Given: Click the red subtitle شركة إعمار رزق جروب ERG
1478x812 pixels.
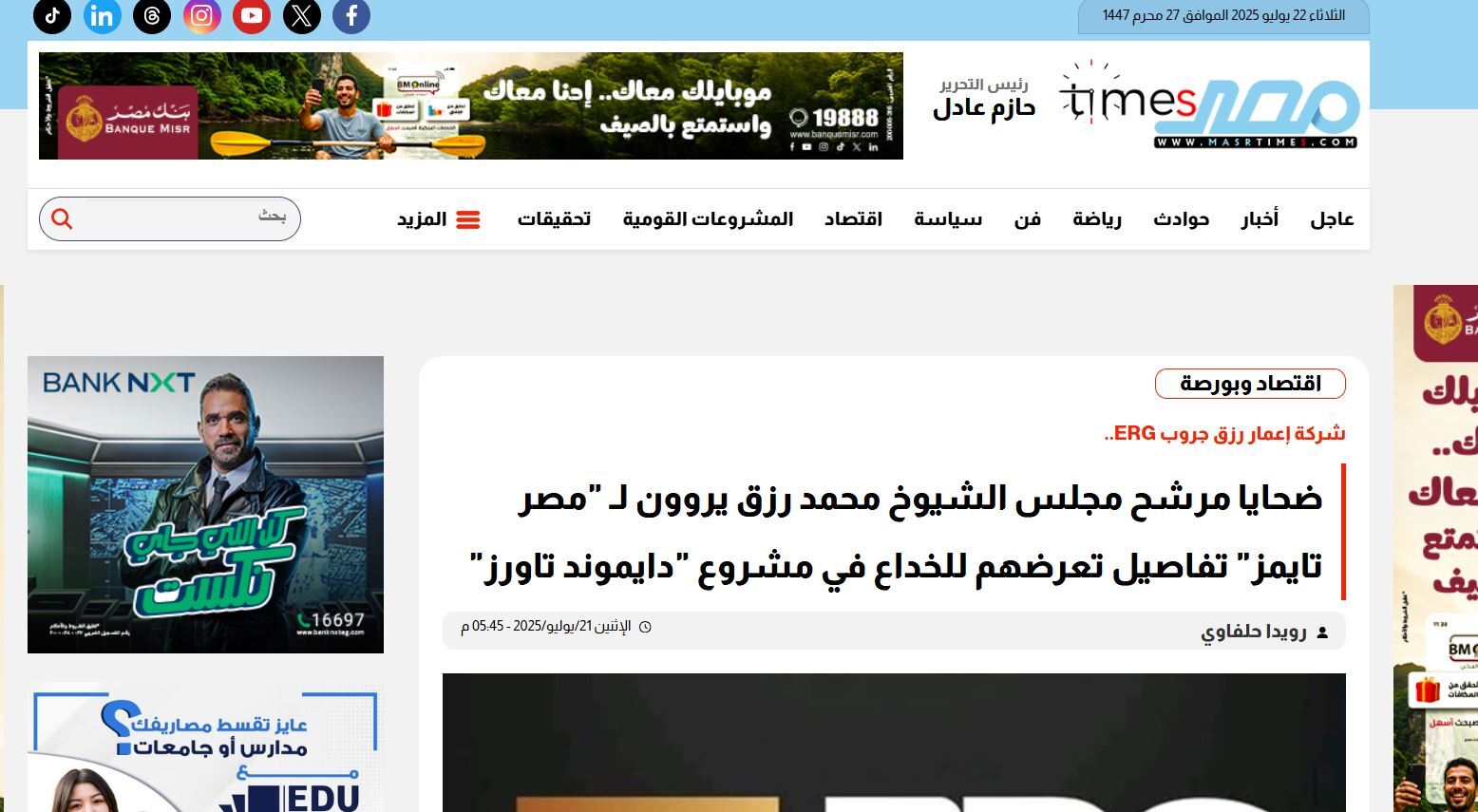Looking at the screenshot, I should click(1224, 434).
